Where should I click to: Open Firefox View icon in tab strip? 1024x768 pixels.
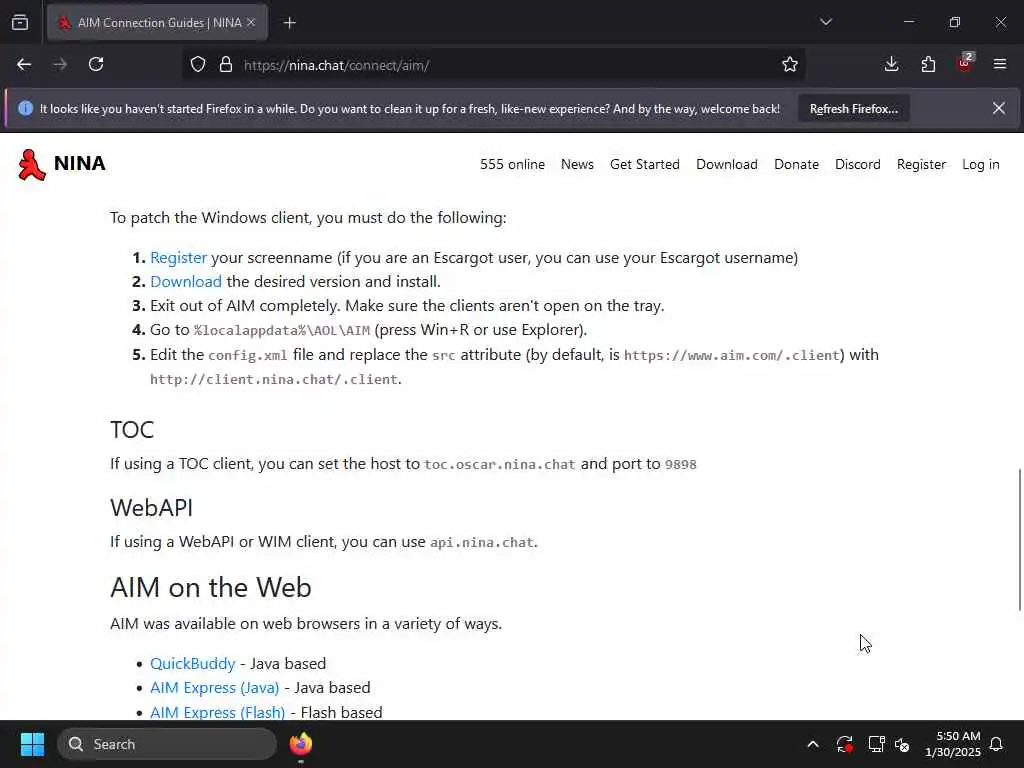click(x=20, y=23)
